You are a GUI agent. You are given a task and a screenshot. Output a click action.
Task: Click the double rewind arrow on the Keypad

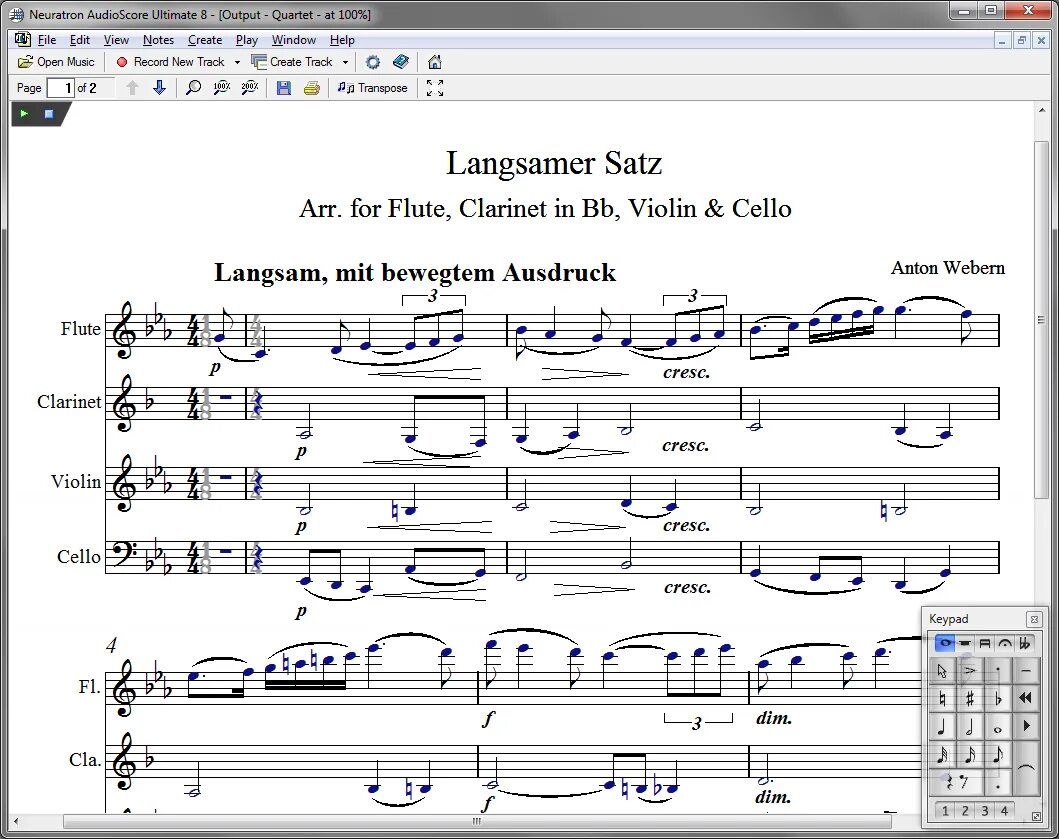pyautogui.click(x=1025, y=698)
